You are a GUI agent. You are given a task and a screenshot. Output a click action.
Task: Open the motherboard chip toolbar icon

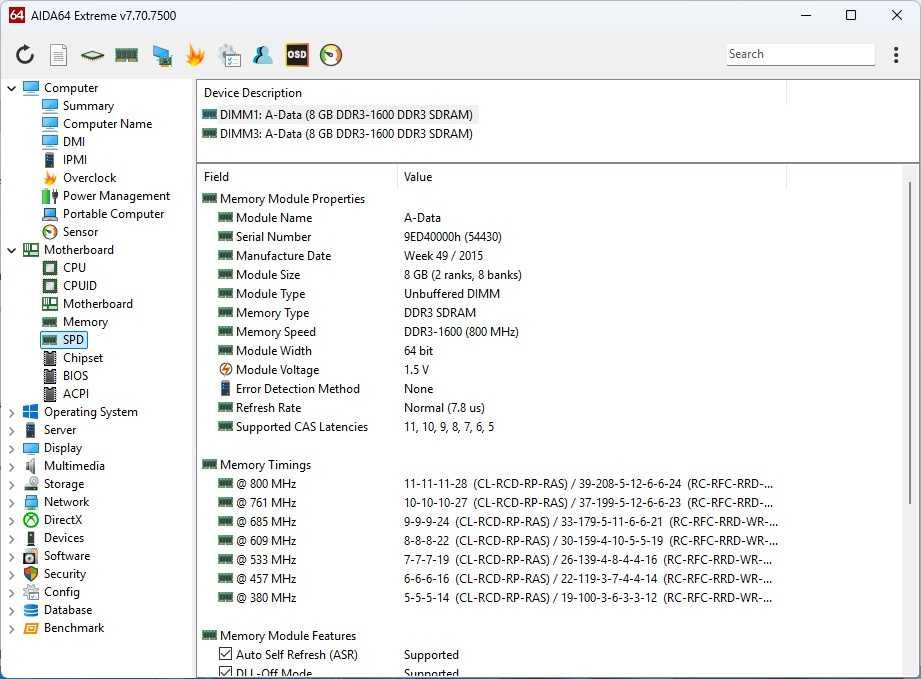(92, 55)
